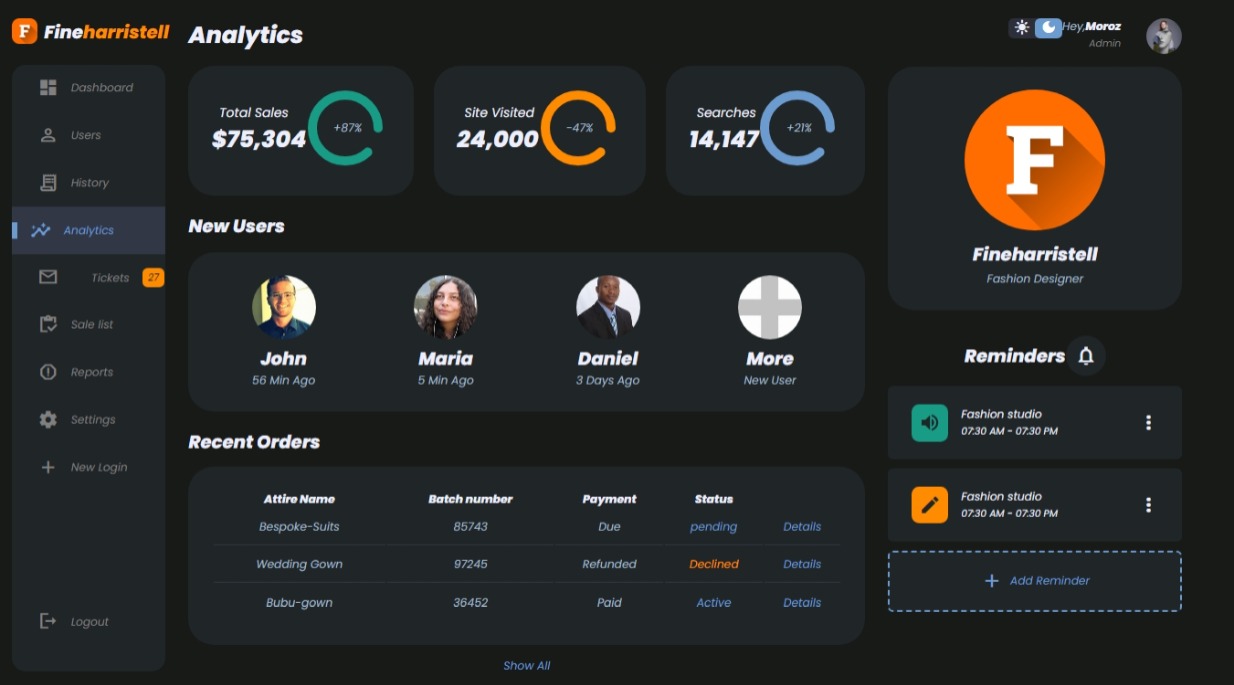
Task: Click the Logout arrow icon
Action: (48, 621)
